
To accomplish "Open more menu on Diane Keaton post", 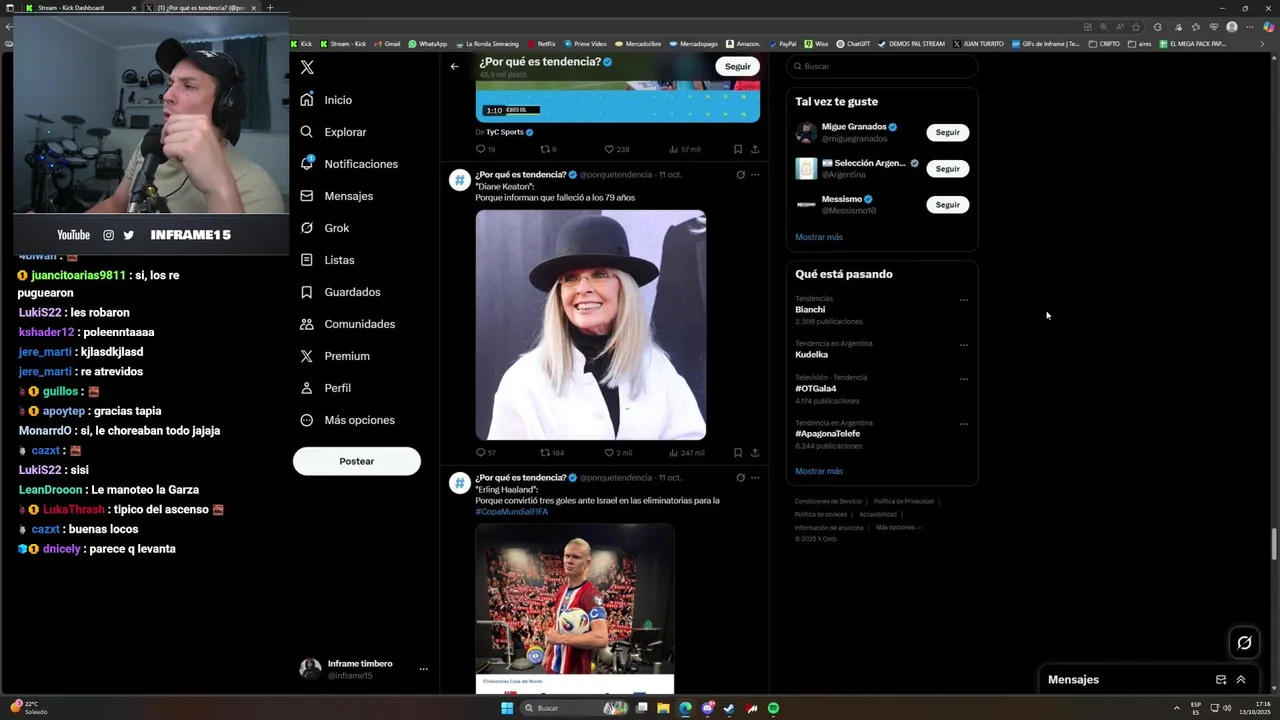I will [755, 174].
